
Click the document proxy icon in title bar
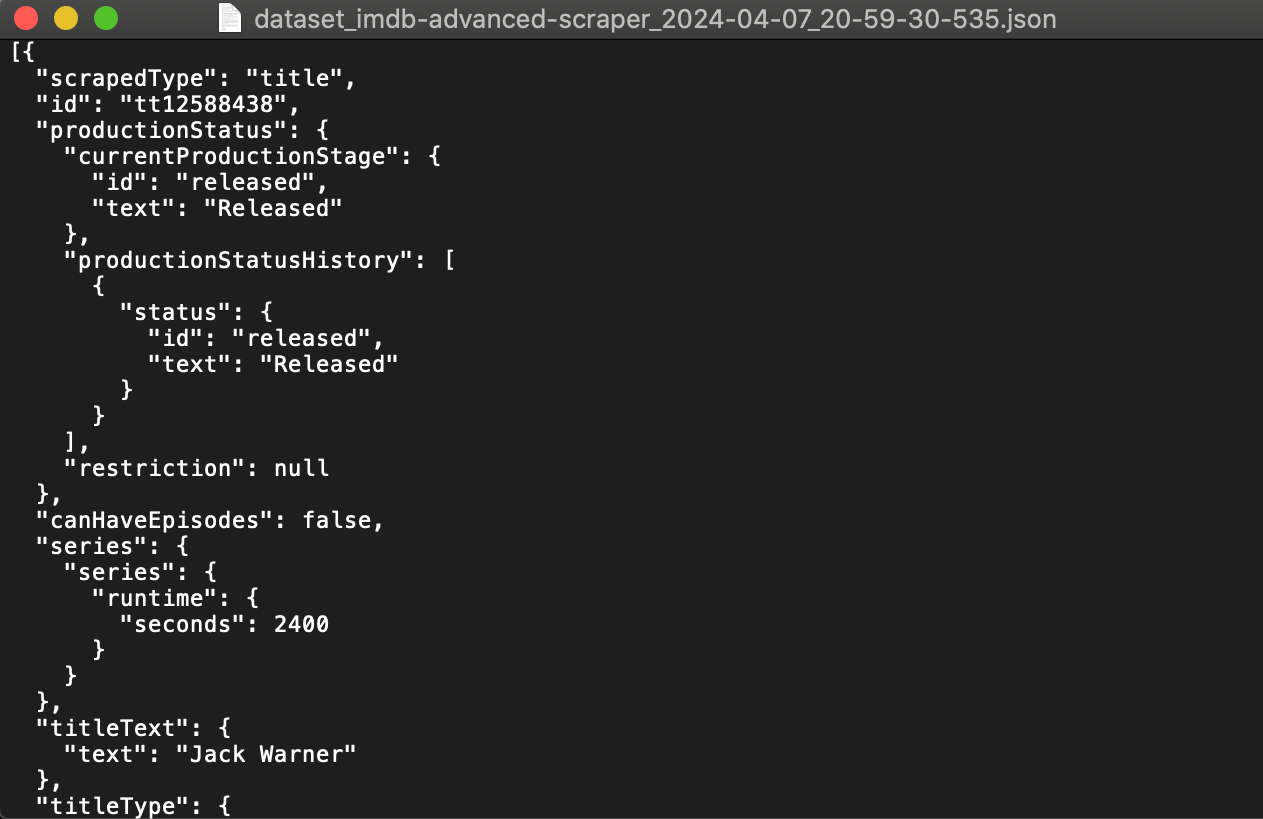click(x=229, y=18)
